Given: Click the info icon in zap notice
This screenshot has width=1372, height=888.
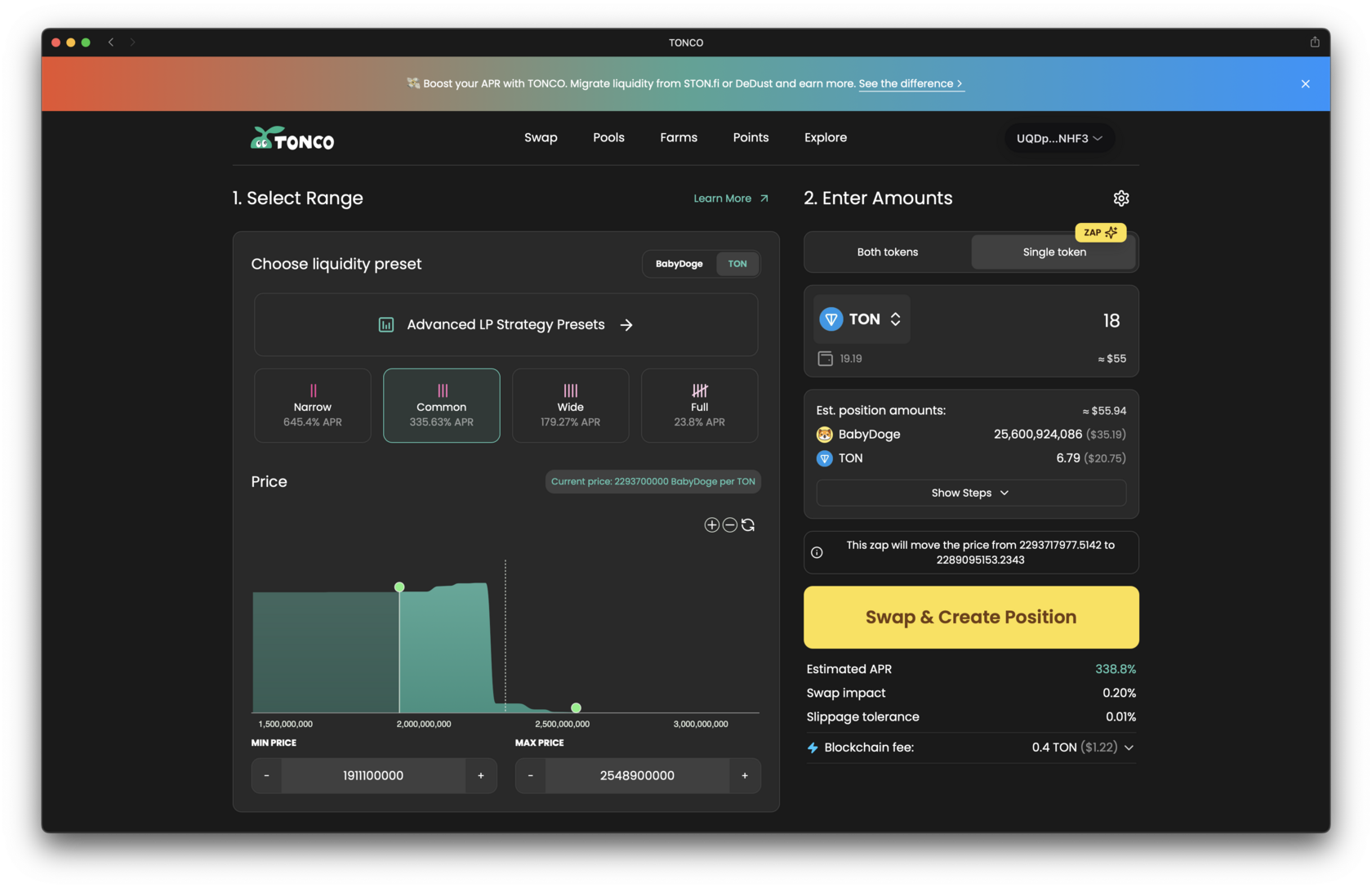Looking at the screenshot, I should click(817, 553).
